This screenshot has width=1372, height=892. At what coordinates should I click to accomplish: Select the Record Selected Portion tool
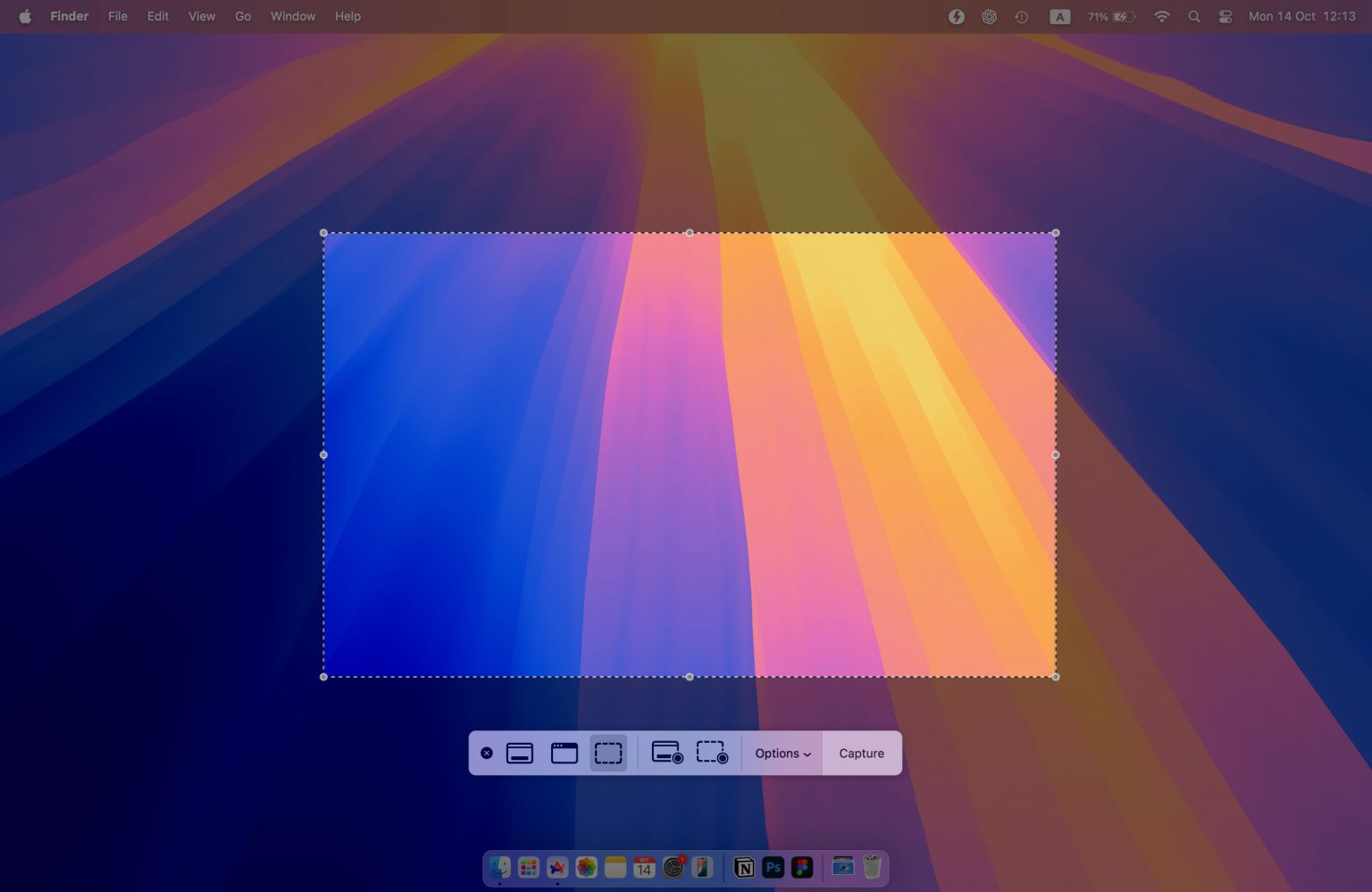[x=711, y=753]
